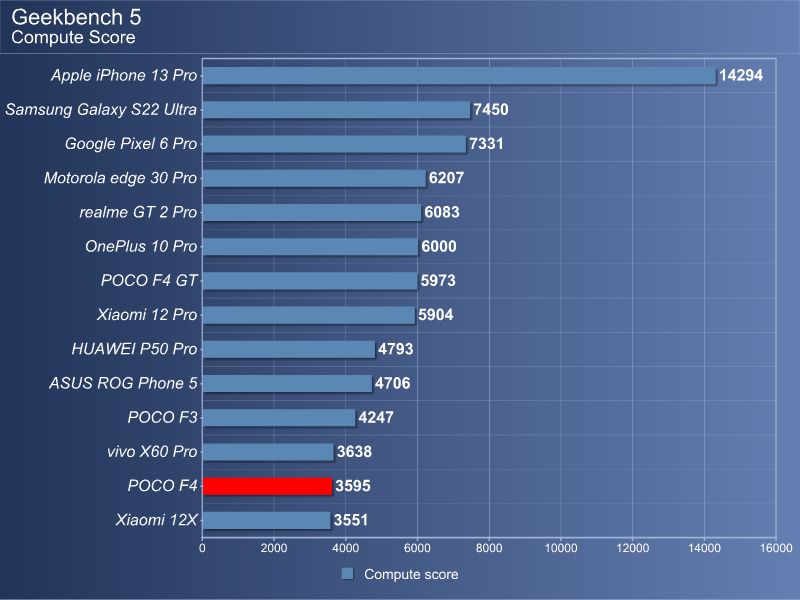Screen dimensions: 800x600
Task: Click the 'POCO F3' label
Action: tap(162, 417)
